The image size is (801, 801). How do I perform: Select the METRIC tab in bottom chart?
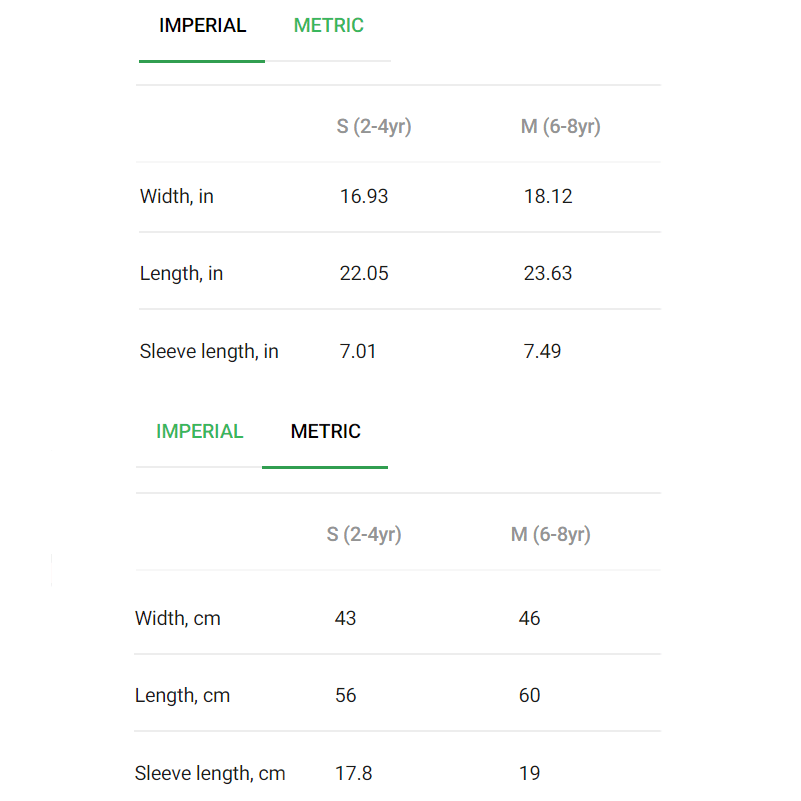(325, 432)
